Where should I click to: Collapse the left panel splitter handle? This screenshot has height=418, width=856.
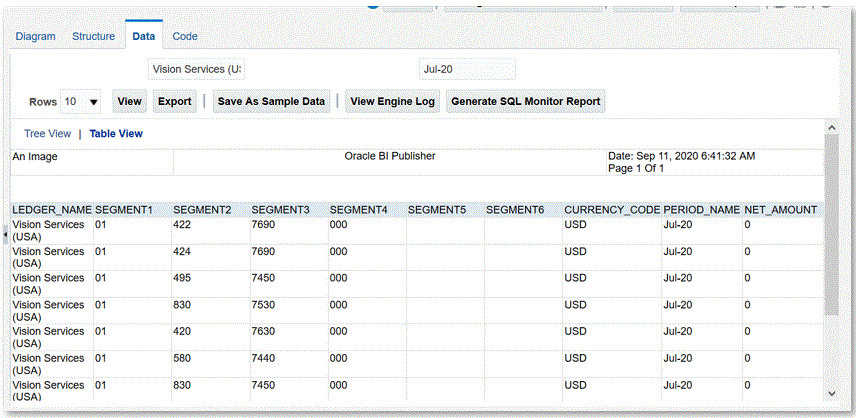[x=5, y=233]
